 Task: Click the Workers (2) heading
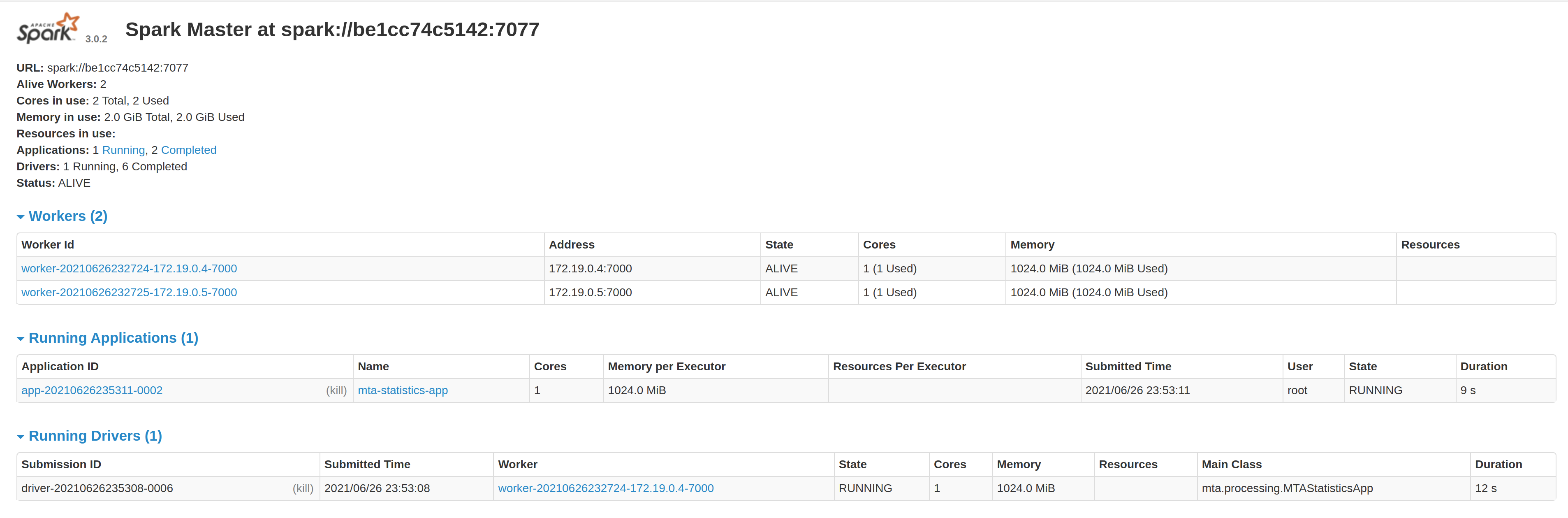coord(67,217)
